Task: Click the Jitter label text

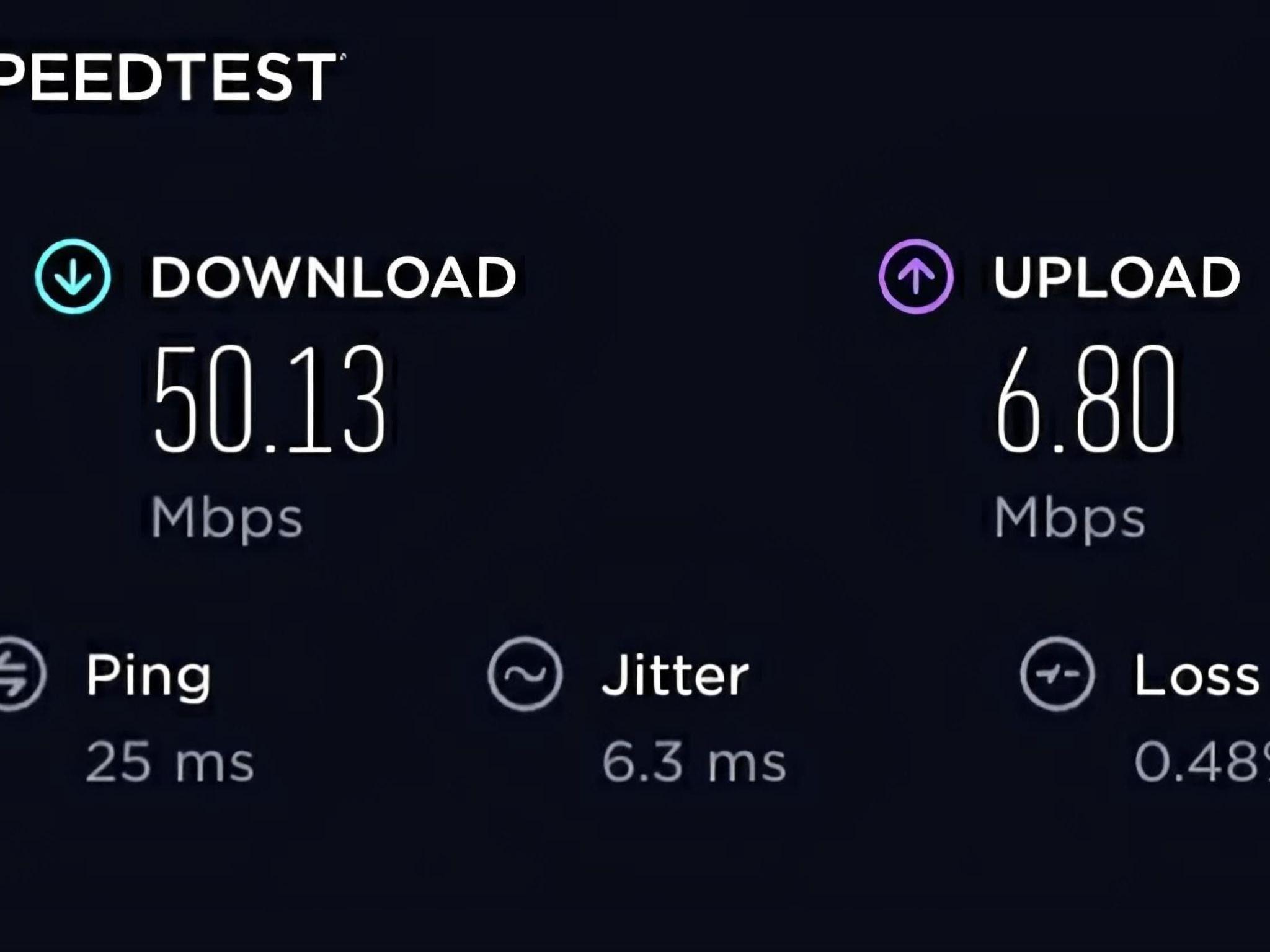Action: coord(676,674)
